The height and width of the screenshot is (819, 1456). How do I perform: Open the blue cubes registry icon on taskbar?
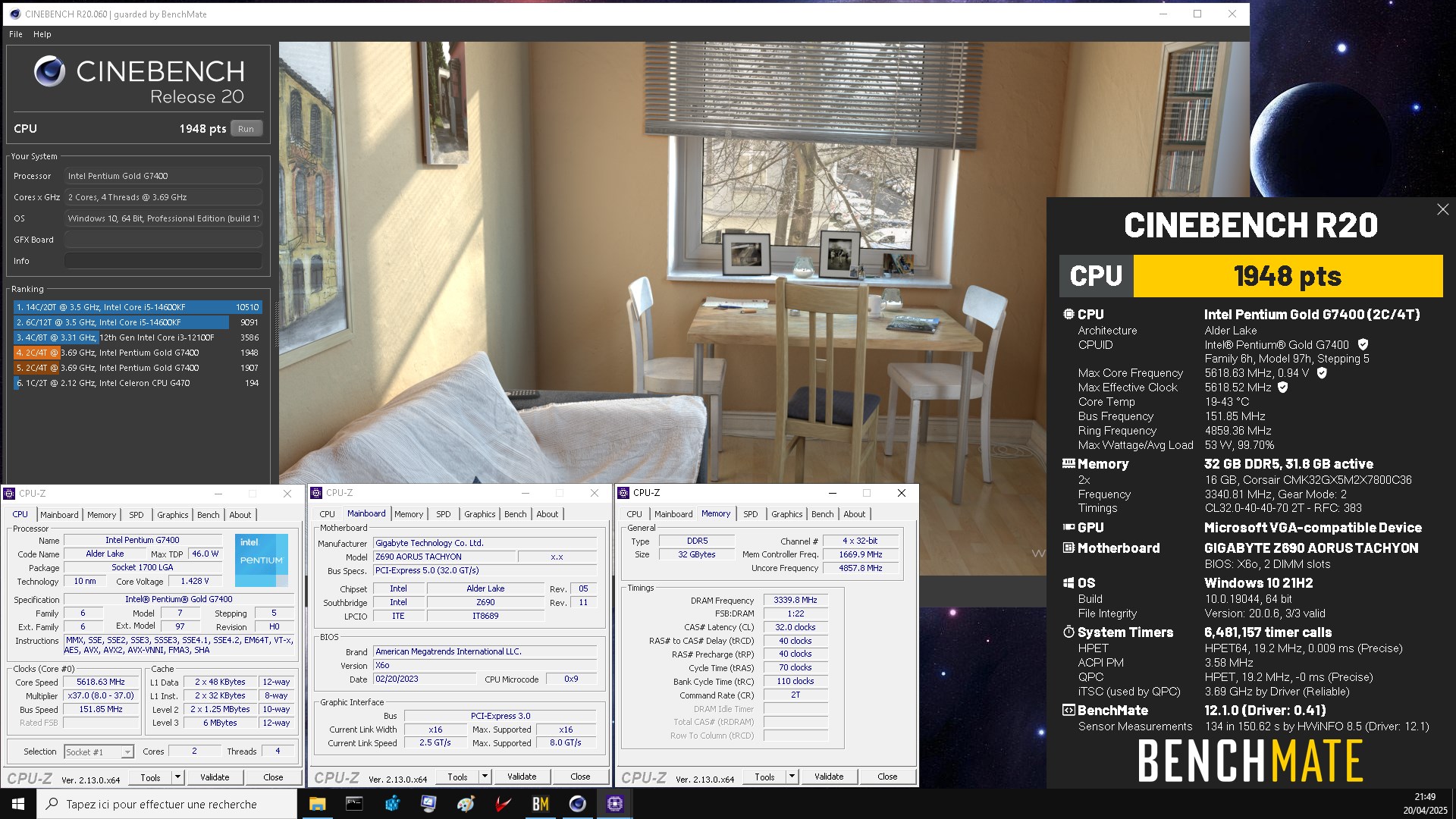[391, 804]
